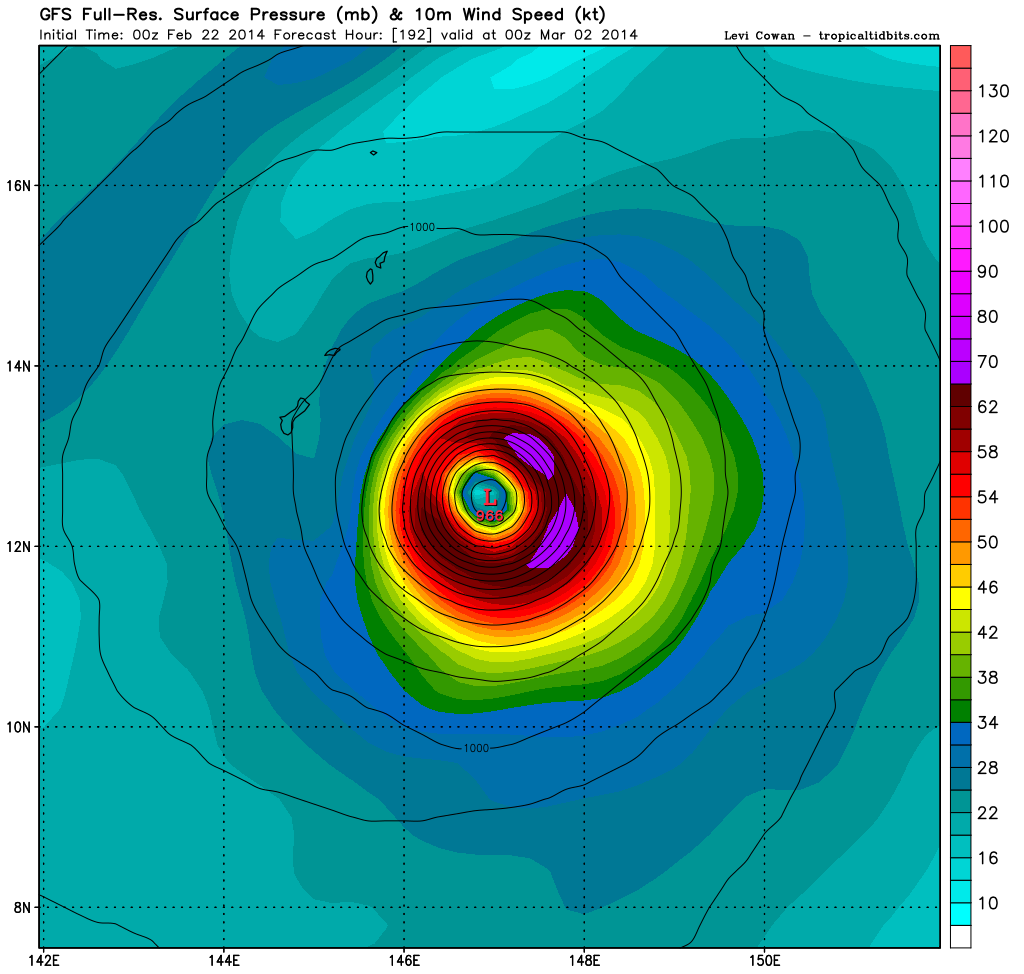This screenshot has height=974, width=1024.
Task: Click the 70 kt colorbar label
Action: pos(988,362)
